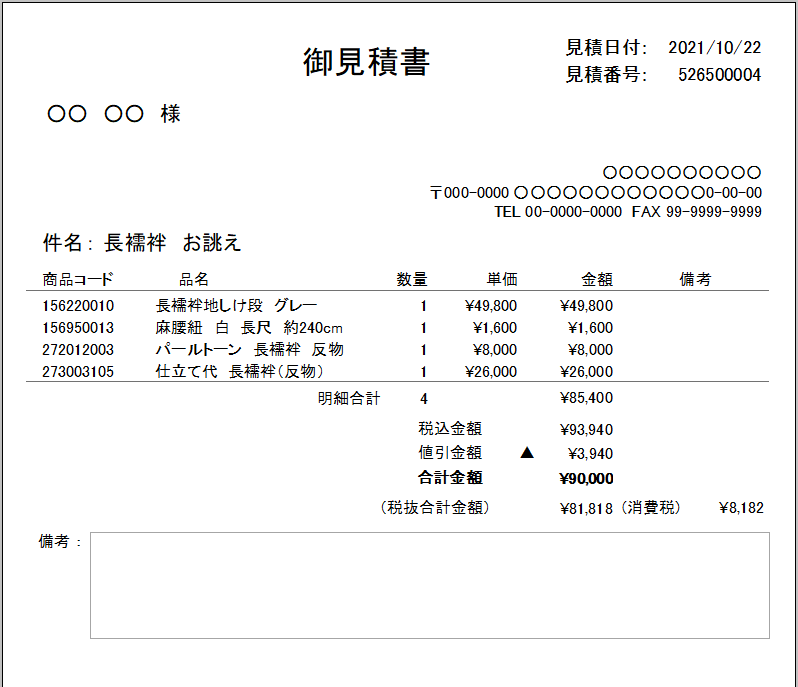Screen dimensions: 798x687
Task: Click the 商品コード column header
Action: [78, 279]
